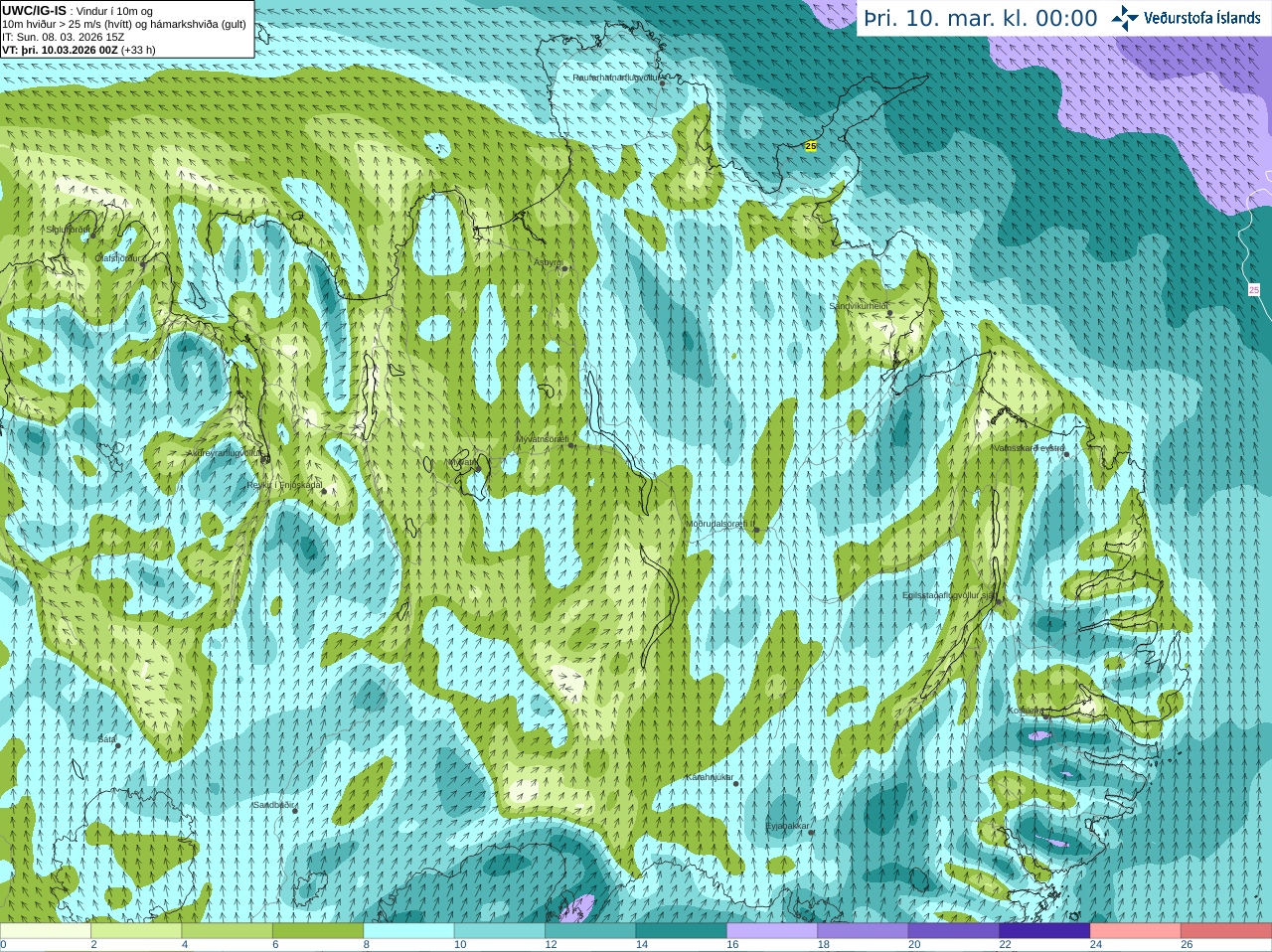Click the 20–22 m/s purple legend swatch
The height and width of the screenshot is (952, 1272).
pos(954,931)
